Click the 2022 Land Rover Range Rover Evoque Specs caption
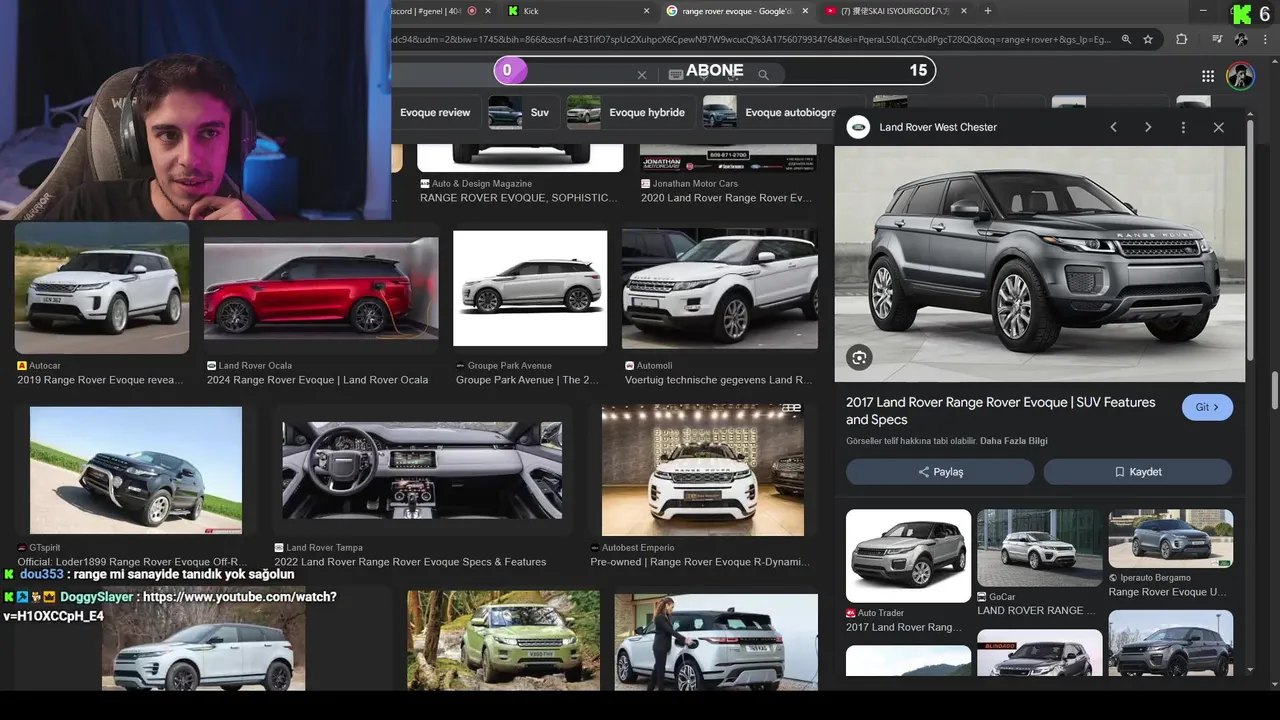This screenshot has height=720, width=1280. pyautogui.click(x=410, y=562)
